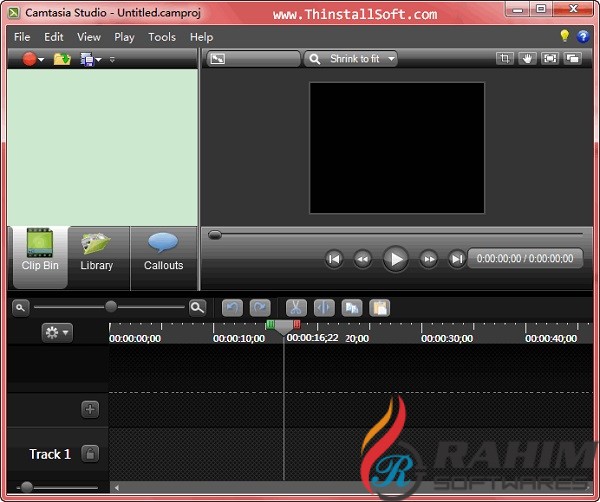Click the empty Clip Bin media area

102,147
